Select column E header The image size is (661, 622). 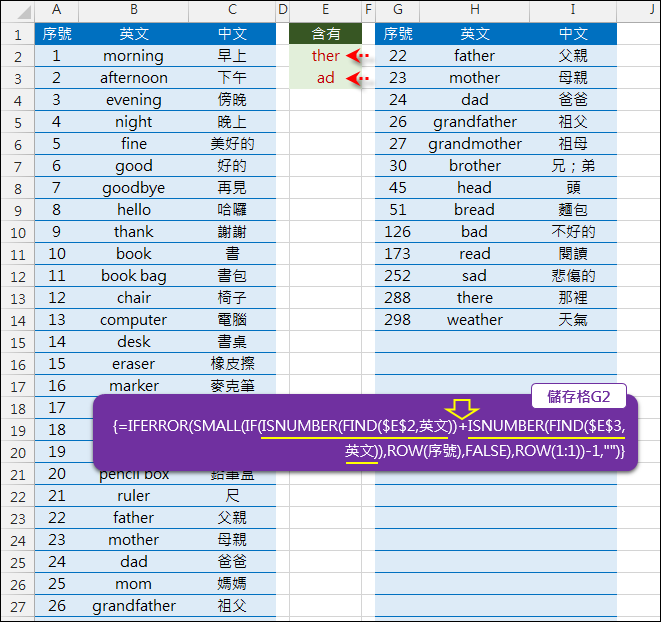click(325, 10)
